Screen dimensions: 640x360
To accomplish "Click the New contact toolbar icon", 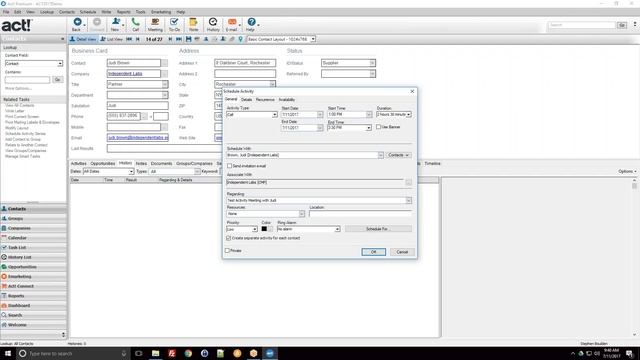I will pos(115,24).
